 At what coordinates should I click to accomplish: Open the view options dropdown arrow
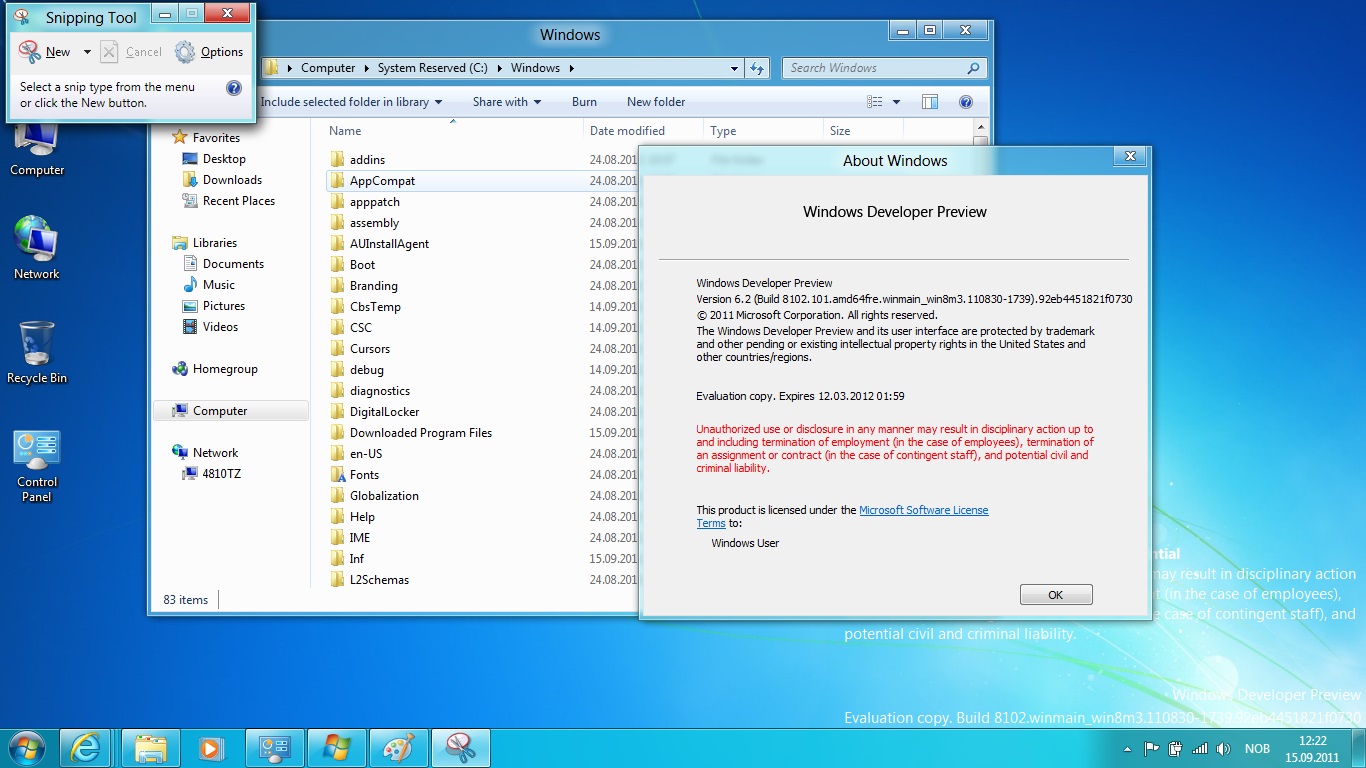point(896,102)
